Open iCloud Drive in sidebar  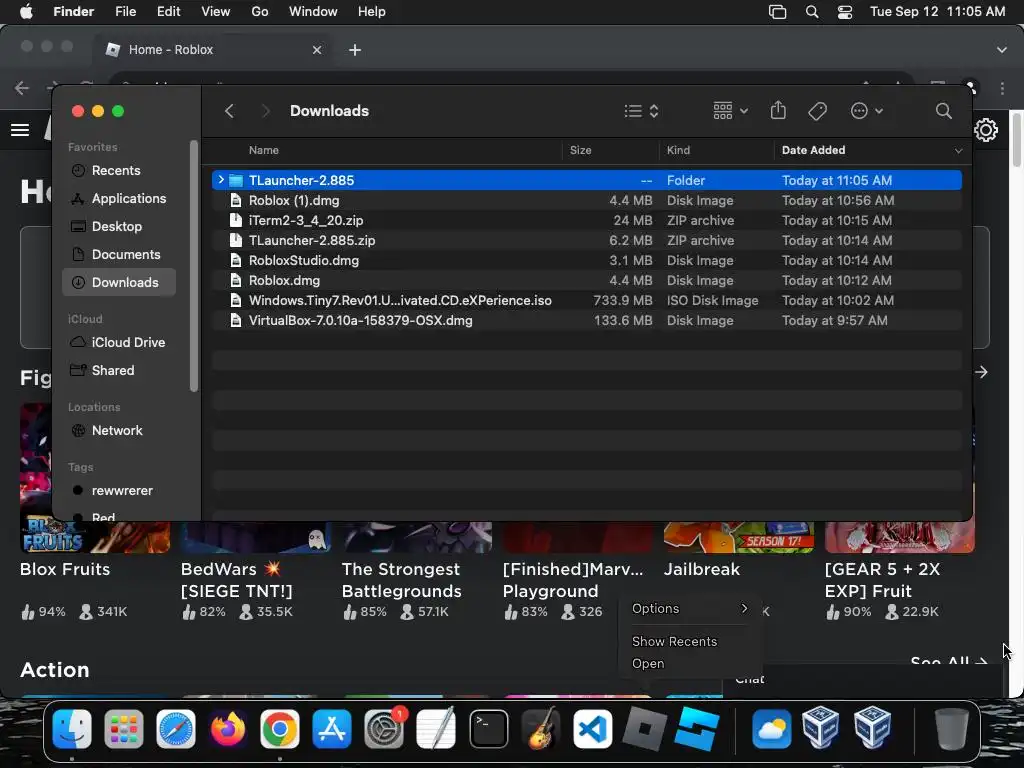point(119,342)
